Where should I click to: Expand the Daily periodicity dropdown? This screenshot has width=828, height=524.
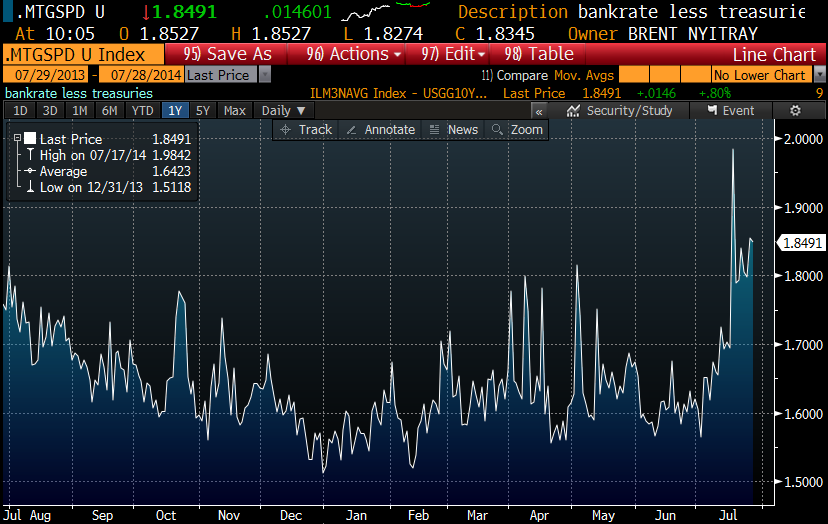pyautogui.click(x=282, y=111)
